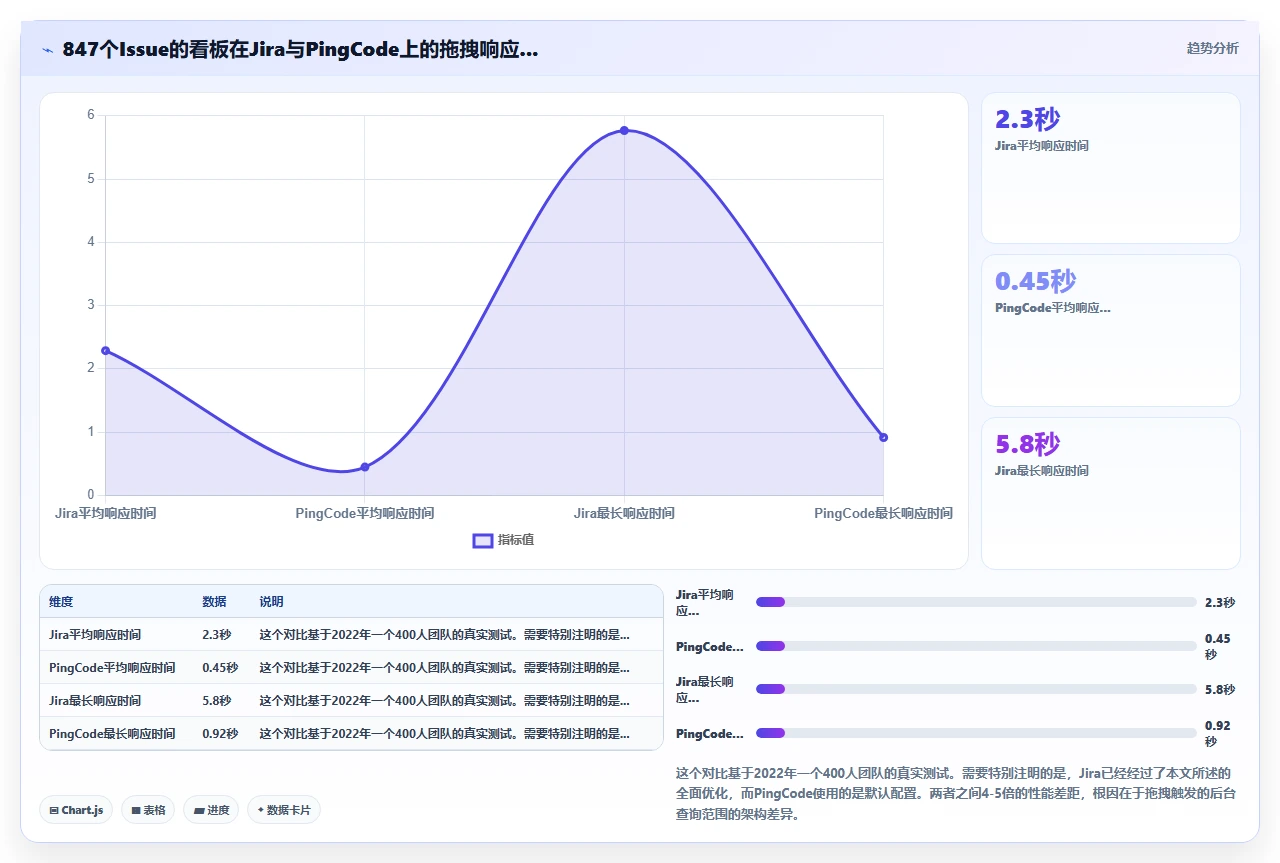This screenshot has width=1280, height=863.
Task: Click the 进度 chip at the bottom
Action: click(x=211, y=810)
